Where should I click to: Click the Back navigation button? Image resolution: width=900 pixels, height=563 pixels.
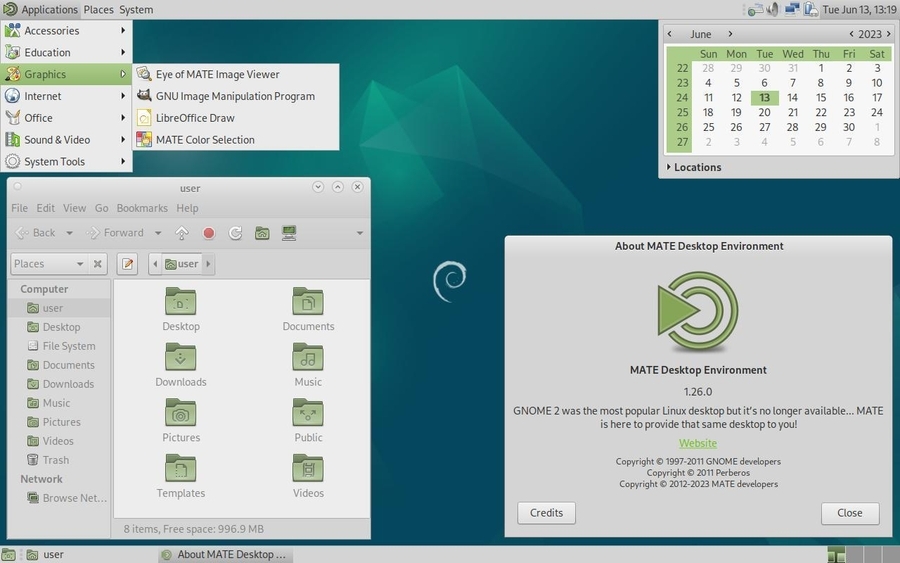click(x=37, y=233)
